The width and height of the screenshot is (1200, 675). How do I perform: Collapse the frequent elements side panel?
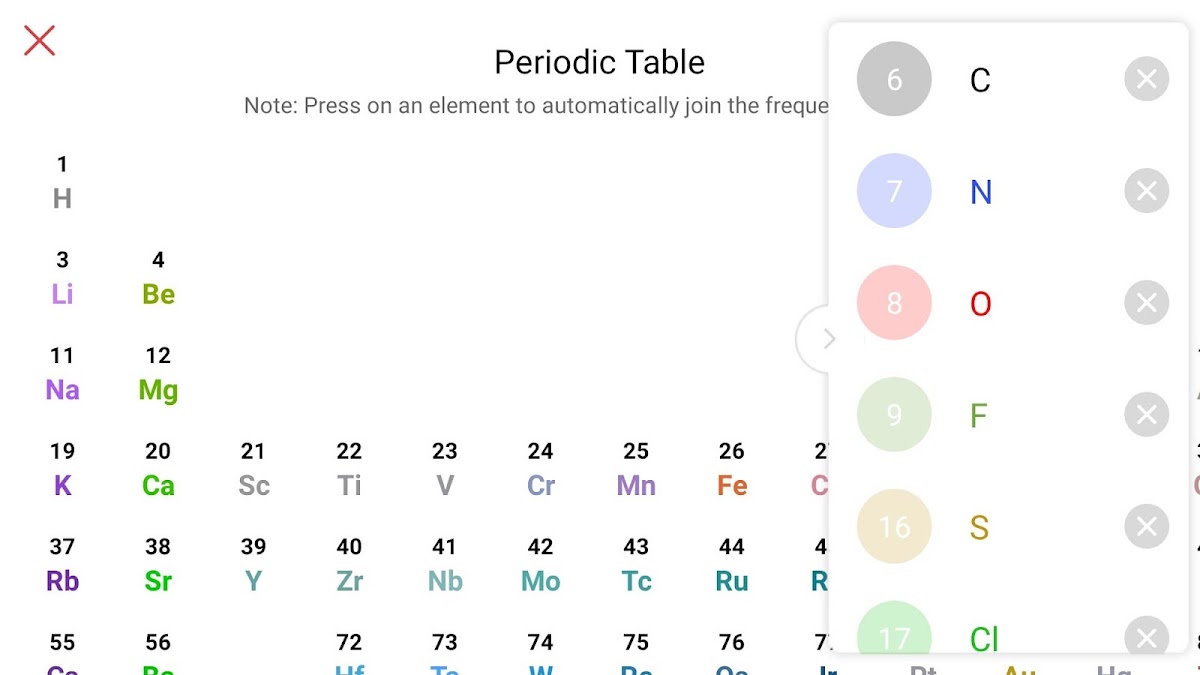(826, 340)
